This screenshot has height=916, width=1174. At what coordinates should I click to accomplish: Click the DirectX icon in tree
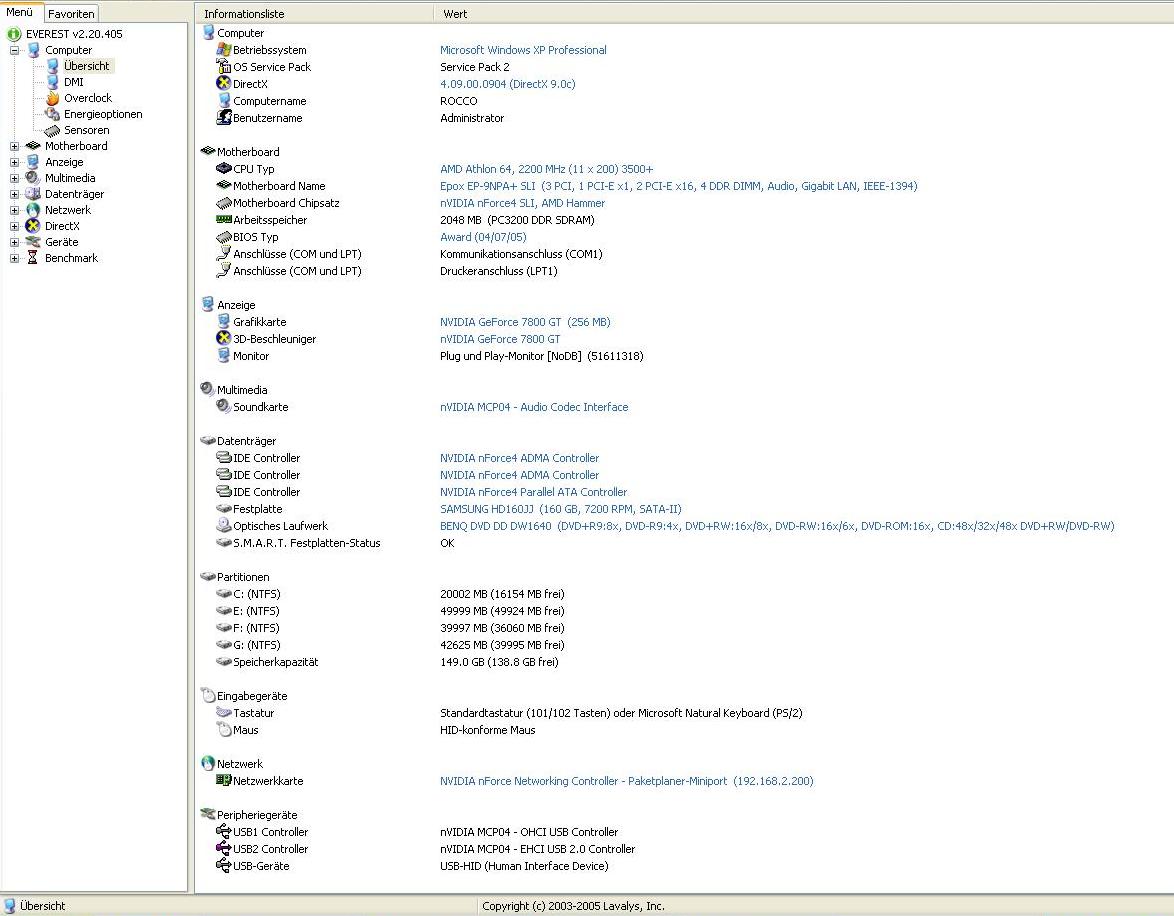[x=33, y=225]
